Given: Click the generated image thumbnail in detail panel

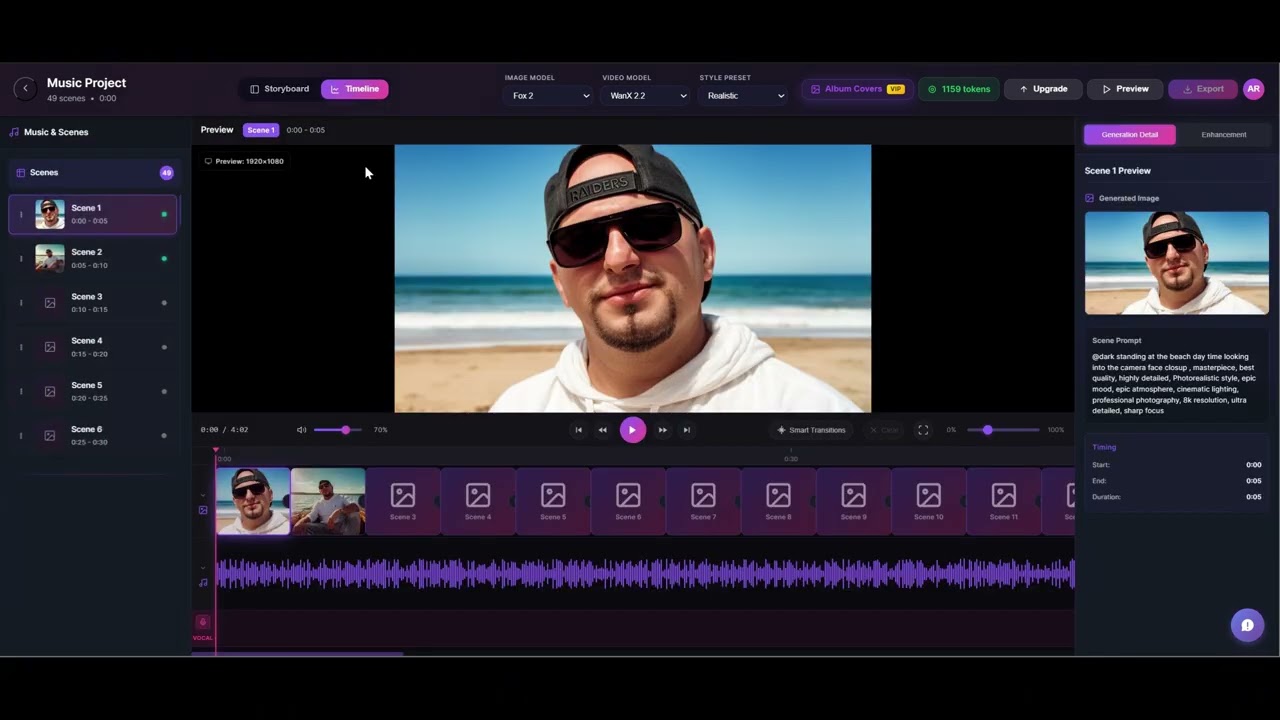Looking at the screenshot, I should point(1176,263).
